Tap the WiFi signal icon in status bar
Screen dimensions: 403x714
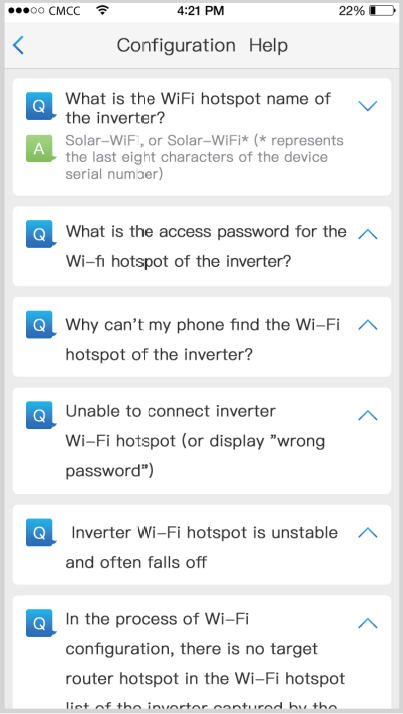click(x=103, y=10)
